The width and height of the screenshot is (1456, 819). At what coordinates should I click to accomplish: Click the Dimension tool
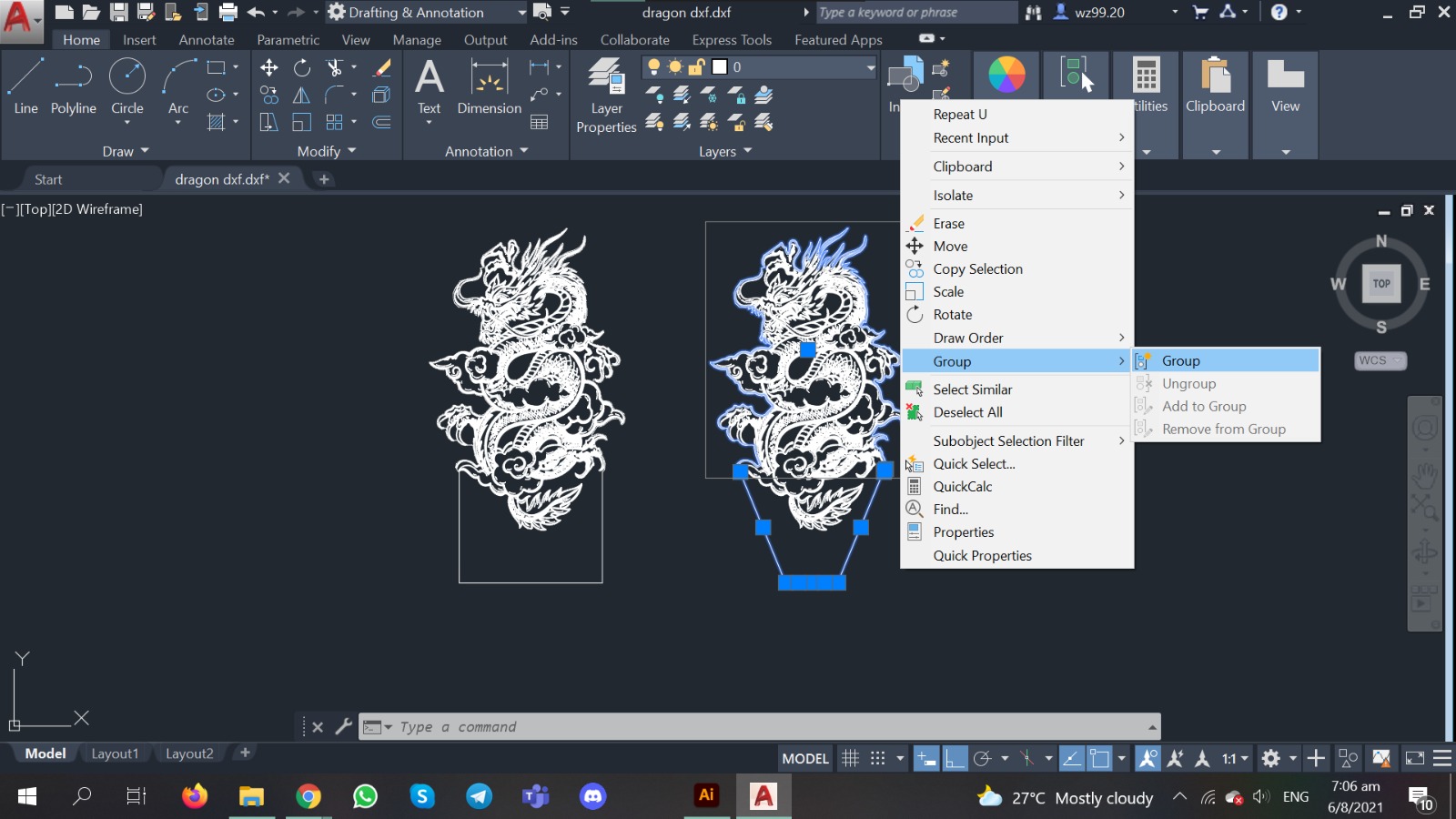point(489,86)
